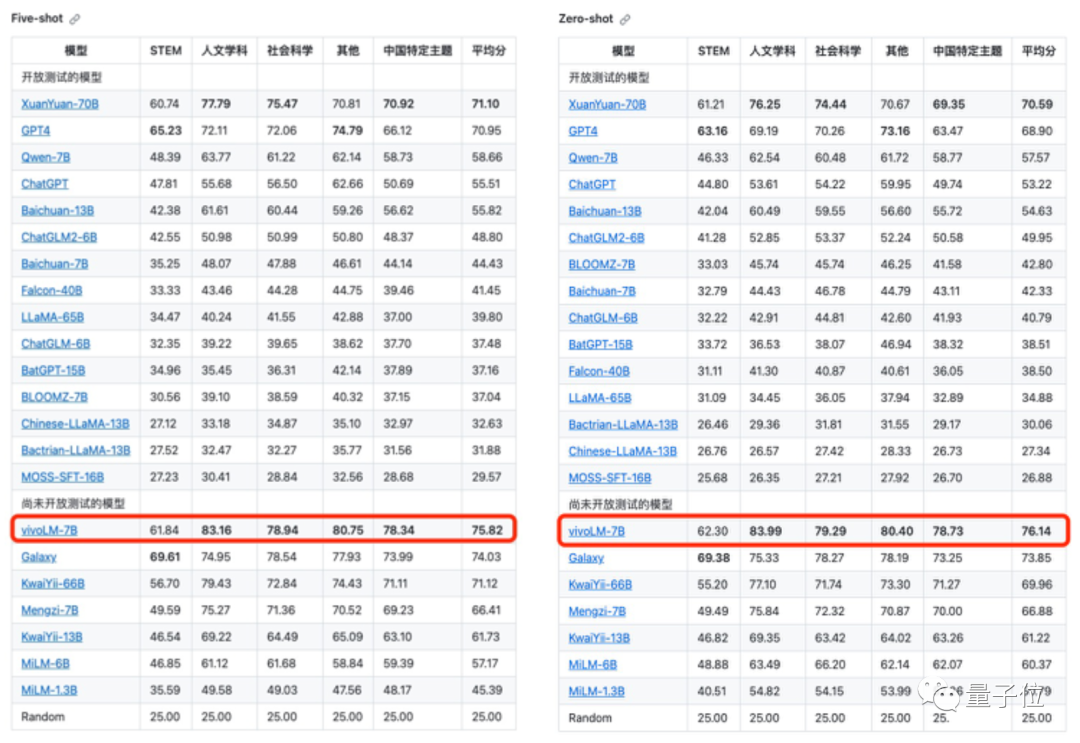Click the MiLM-1.3B link in Zero-shot table
1080x743 pixels.
595,690
